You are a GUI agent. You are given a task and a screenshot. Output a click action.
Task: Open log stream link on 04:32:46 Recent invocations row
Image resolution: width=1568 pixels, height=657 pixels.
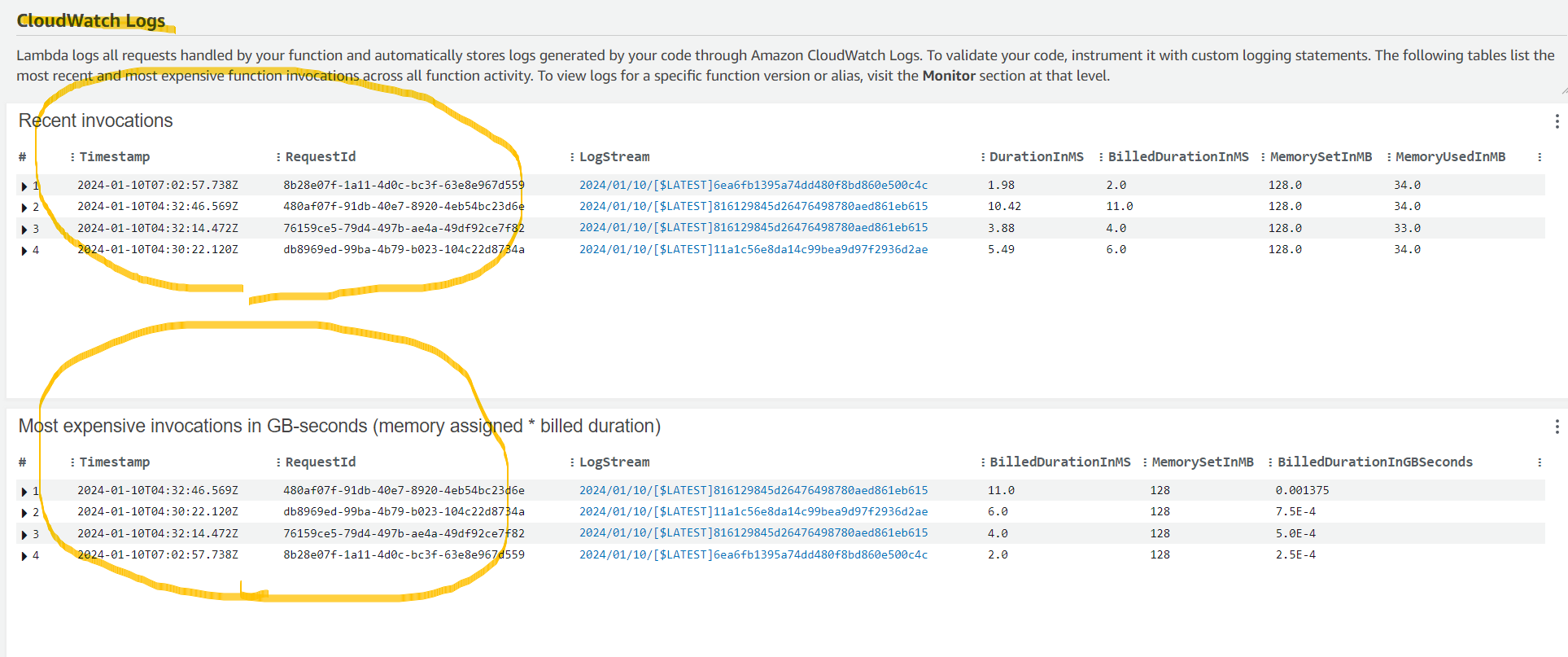pyautogui.click(x=753, y=207)
